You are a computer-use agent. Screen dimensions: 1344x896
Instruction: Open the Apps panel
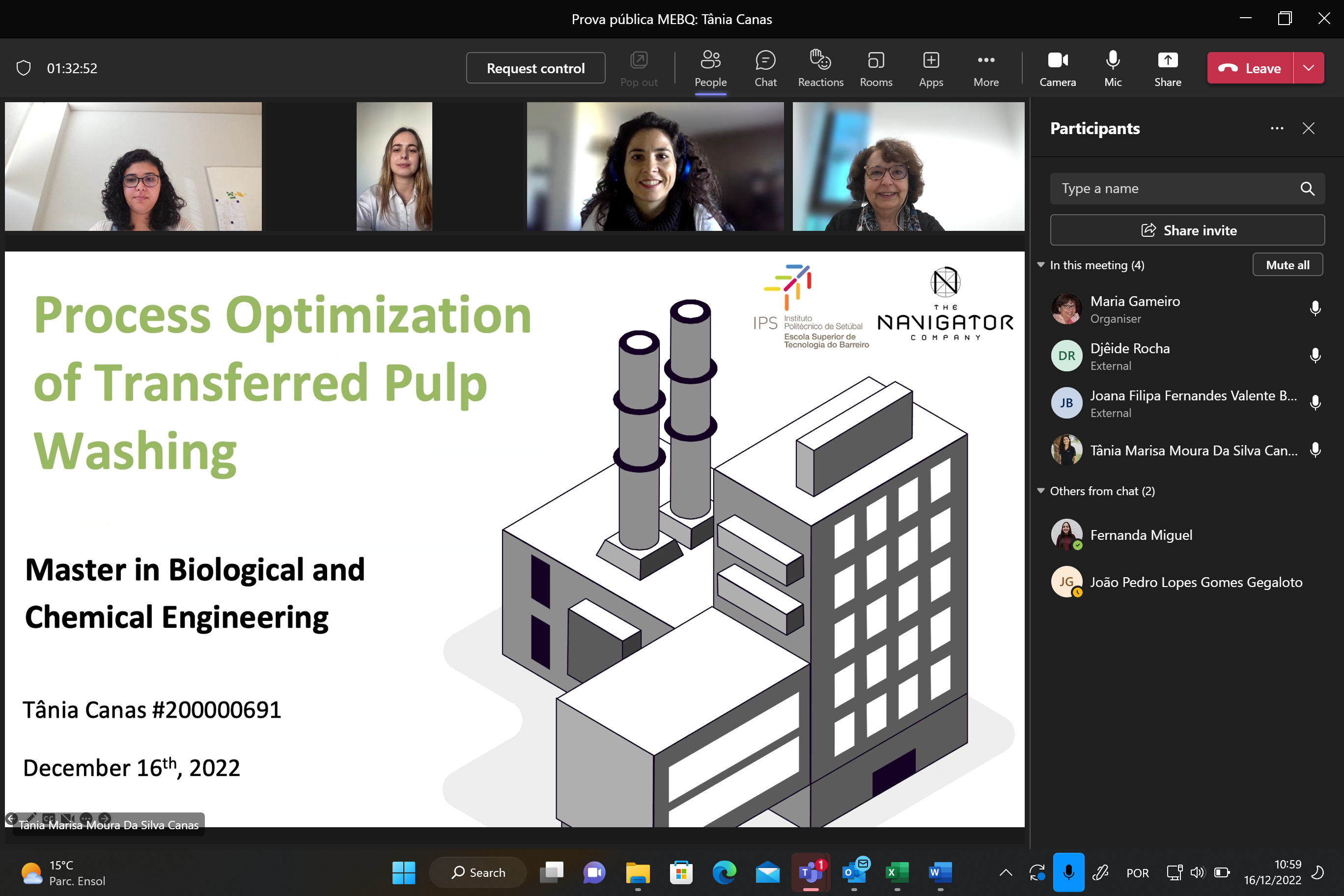930,68
